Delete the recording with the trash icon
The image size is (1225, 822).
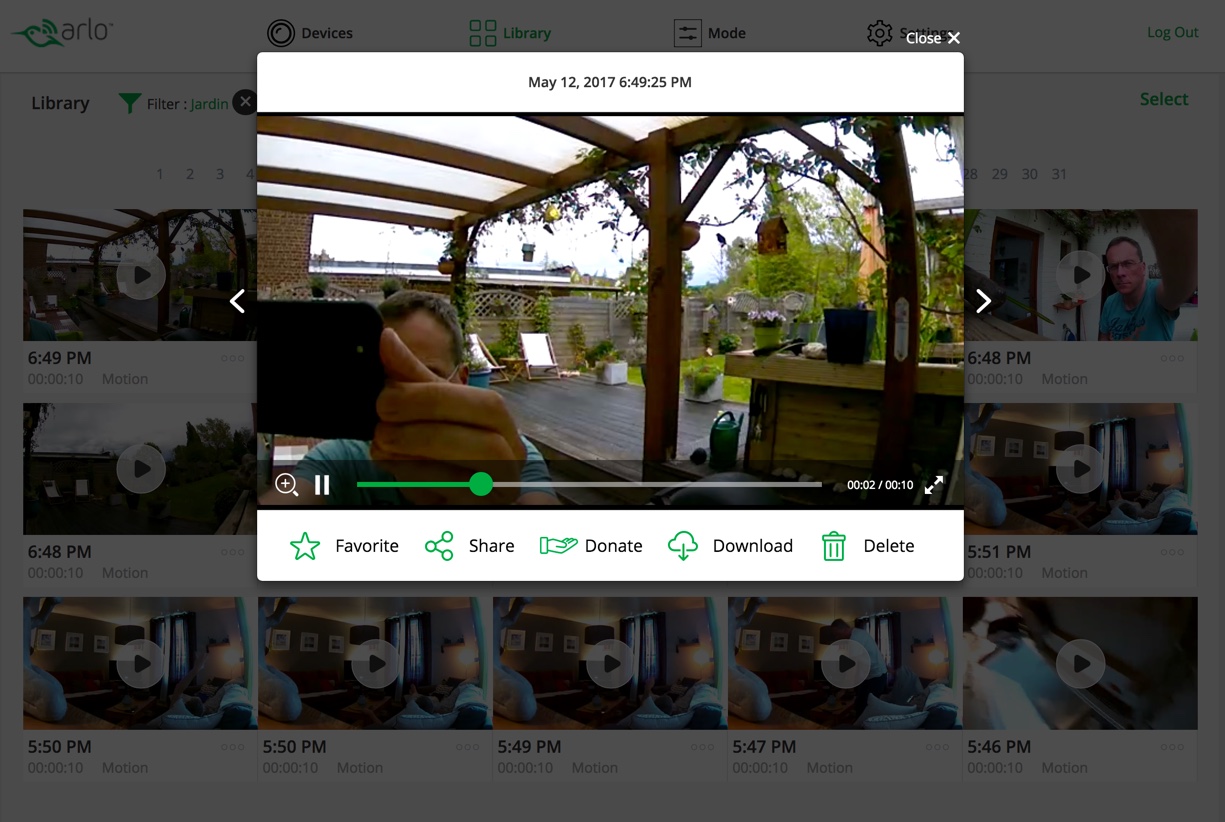point(833,546)
